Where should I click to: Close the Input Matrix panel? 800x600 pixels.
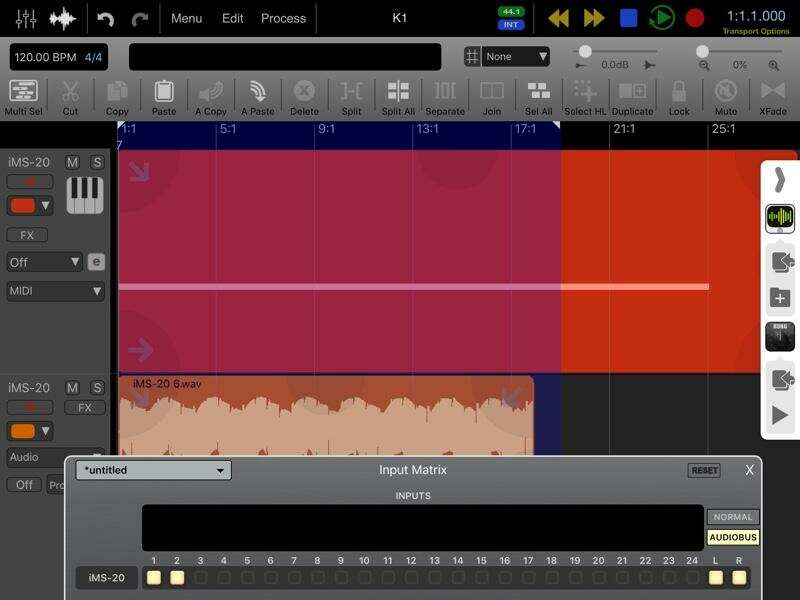click(x=749, y=470)
